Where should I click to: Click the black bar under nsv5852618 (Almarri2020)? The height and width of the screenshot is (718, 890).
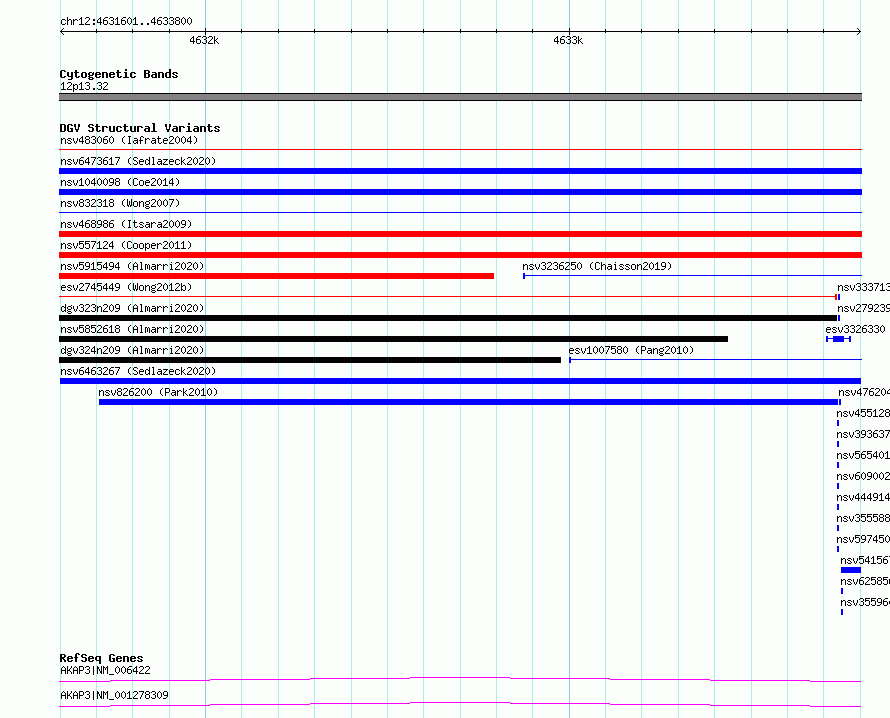393,339
